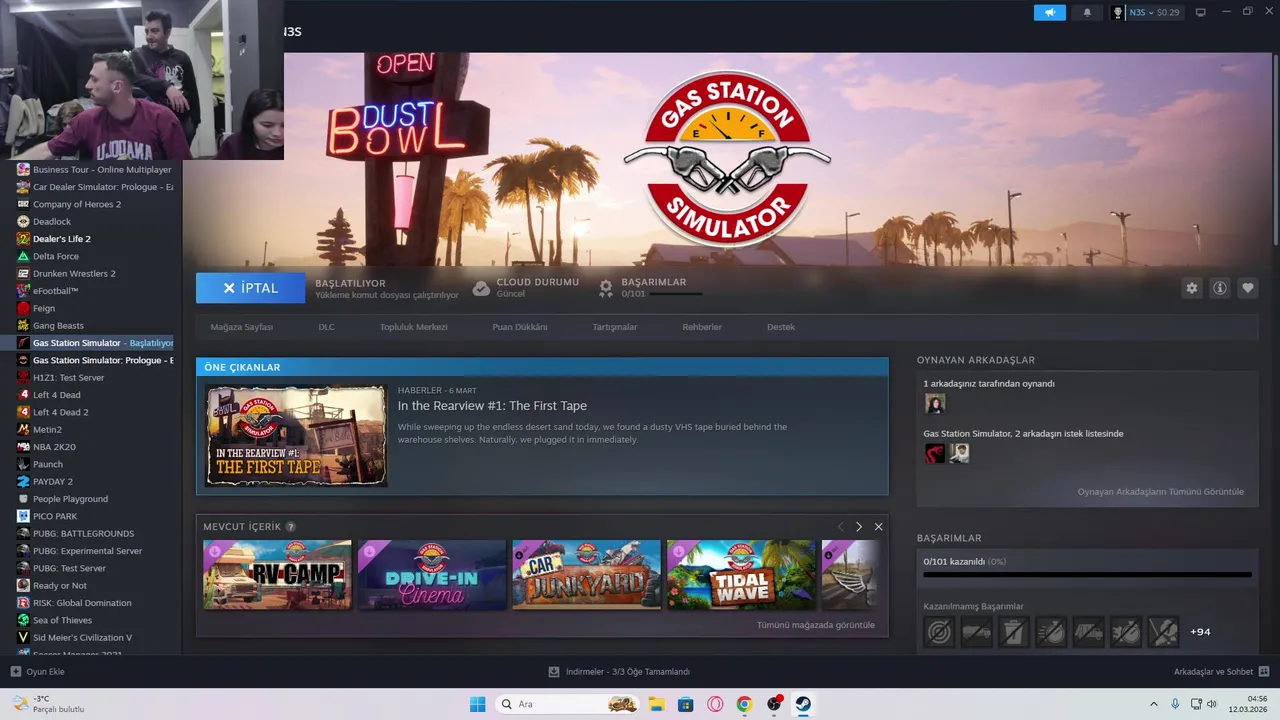The height and width of the screenshot is (720, 1280).
Task: Open the Tartışmalar tab
Action: pyautogui.click(x=615, y=327)
